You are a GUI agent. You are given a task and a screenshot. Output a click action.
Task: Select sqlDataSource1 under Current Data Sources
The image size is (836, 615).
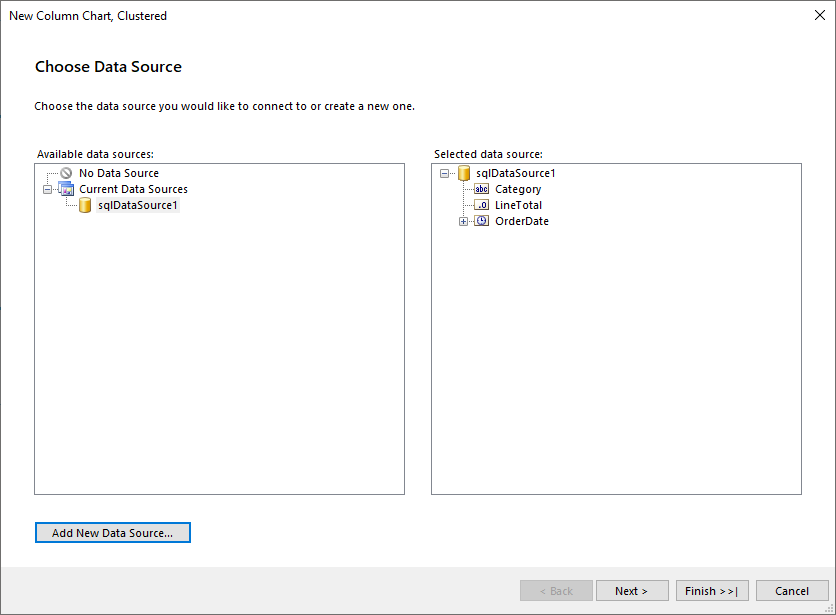click(137, 205)
